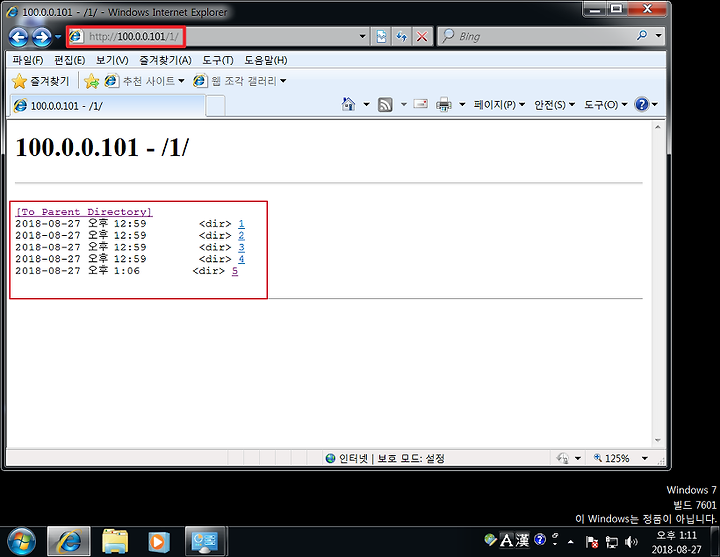Screen dimensions: 720x557
Task: Open the 즐겨찾기(A) menu
Action: tap(165, 60)
